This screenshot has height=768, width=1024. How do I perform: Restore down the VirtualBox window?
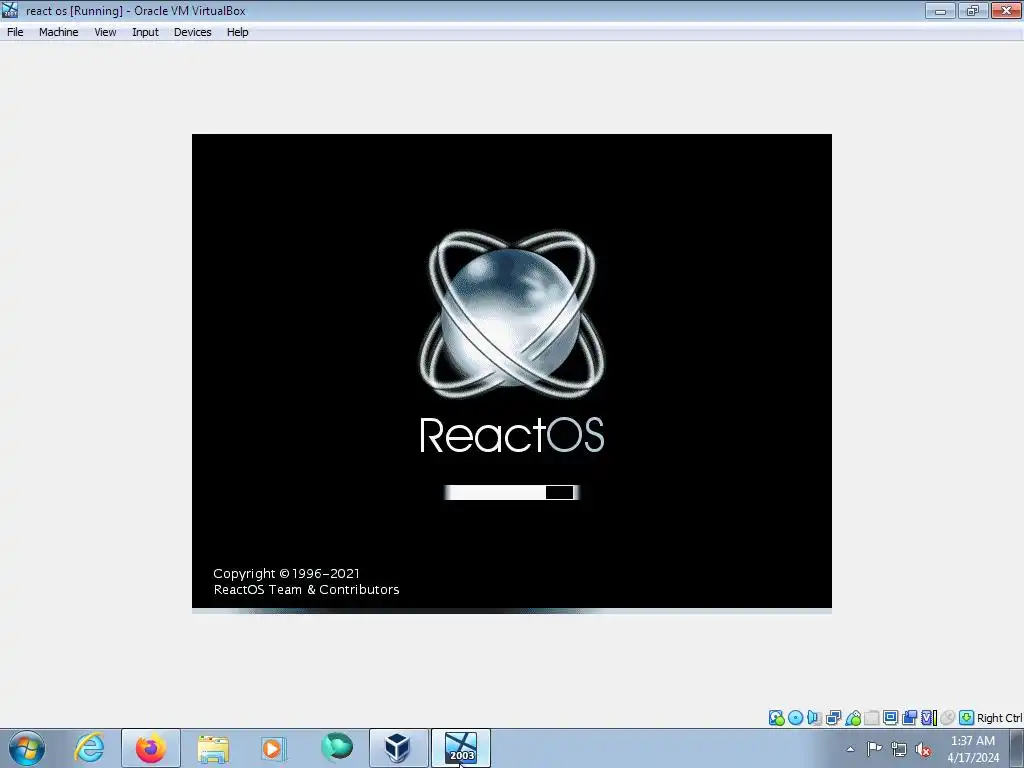coord(973,10)
